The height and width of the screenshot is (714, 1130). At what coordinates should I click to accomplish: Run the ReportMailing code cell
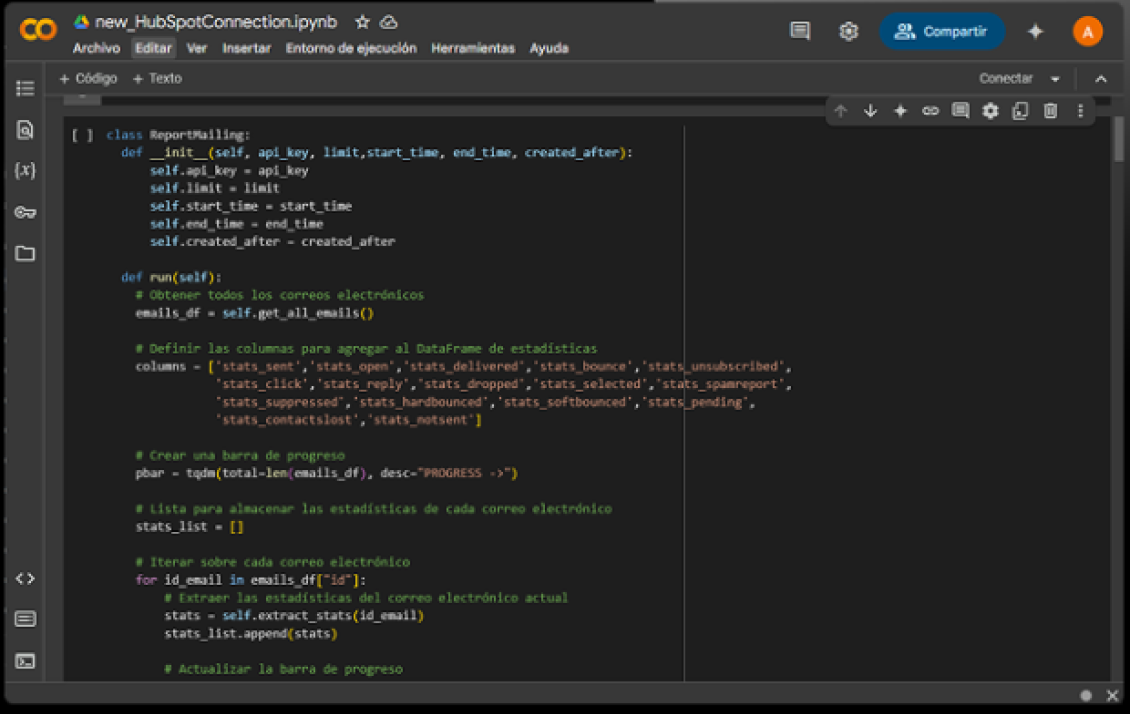82,135
